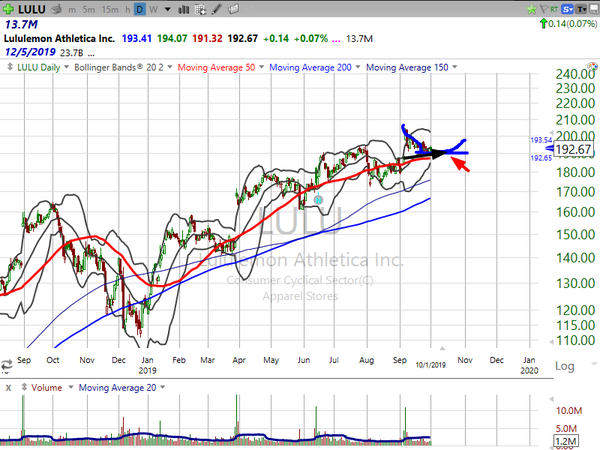This screenshot has height=450, width=600.
Task: Expand the timeframe dropdown arrow after W
Action: (x=169, y=8)
